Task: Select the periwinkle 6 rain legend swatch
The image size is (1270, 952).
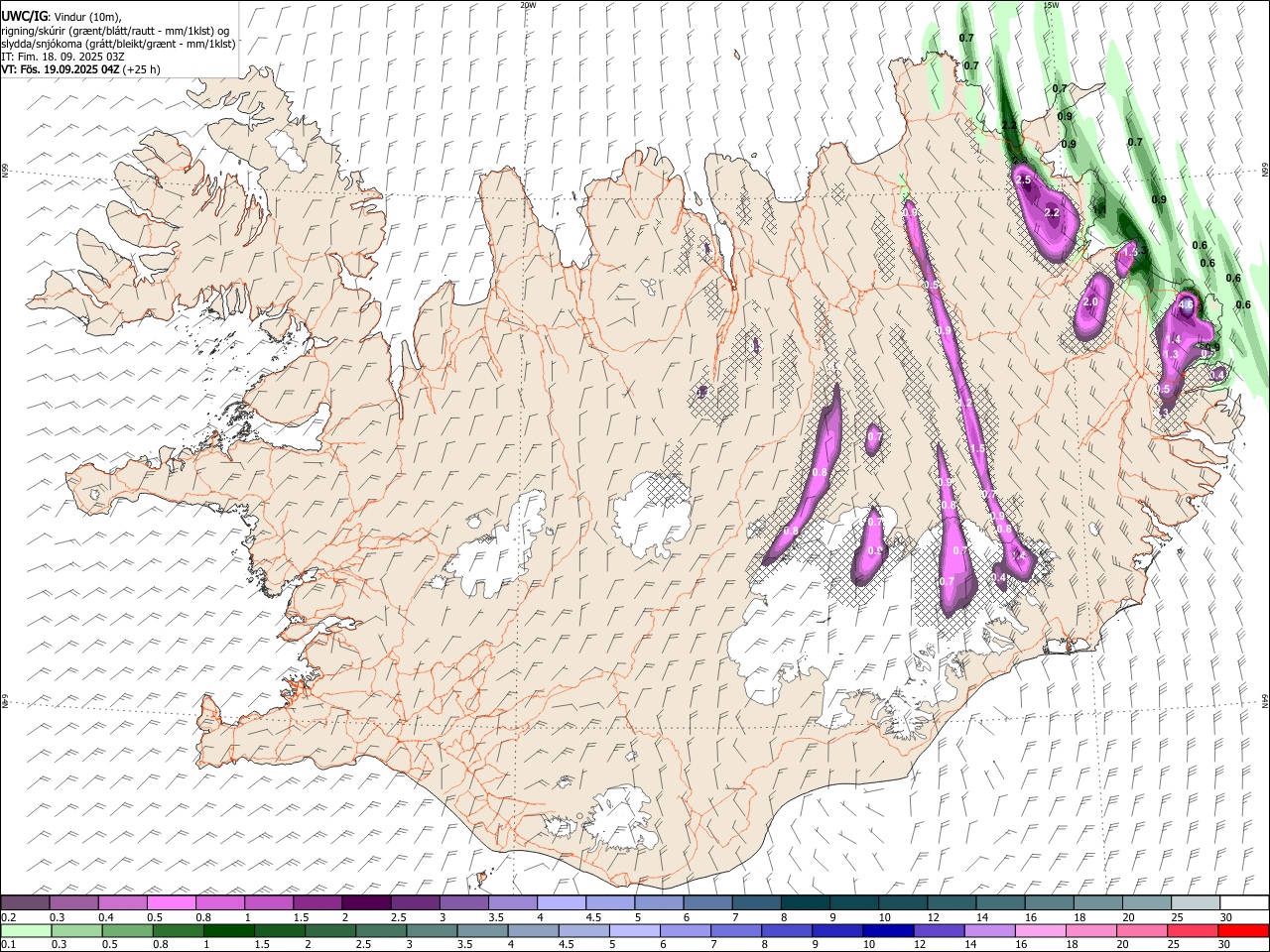Action: coord(686,931)
